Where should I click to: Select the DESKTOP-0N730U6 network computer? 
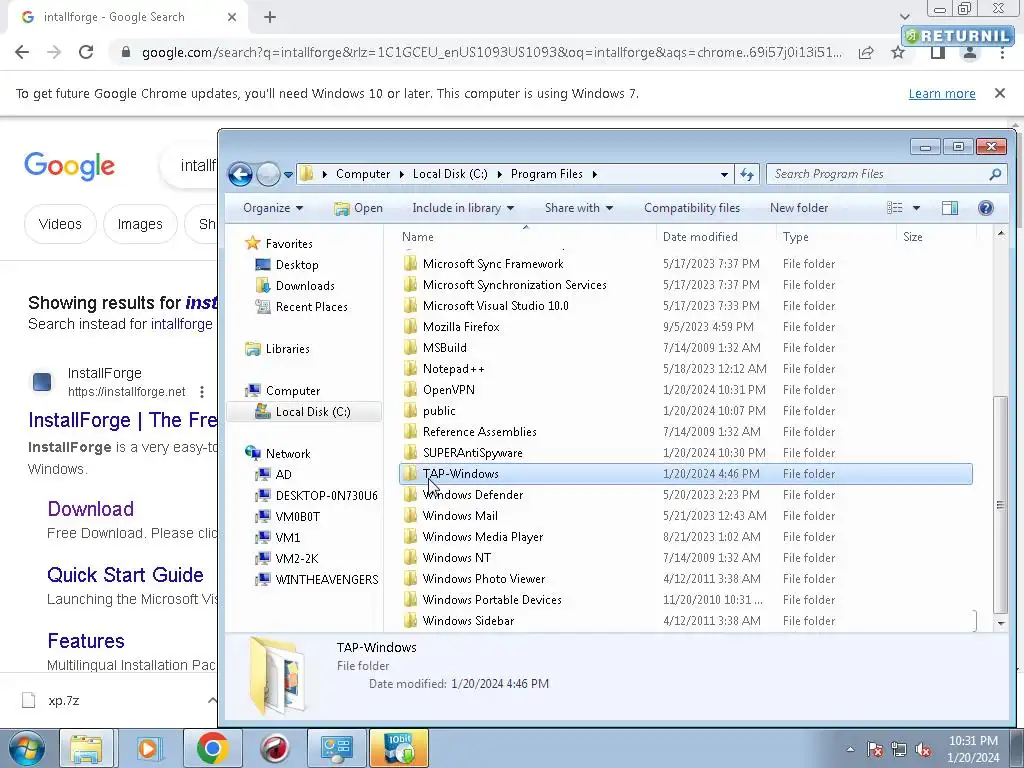click(326, 495)
